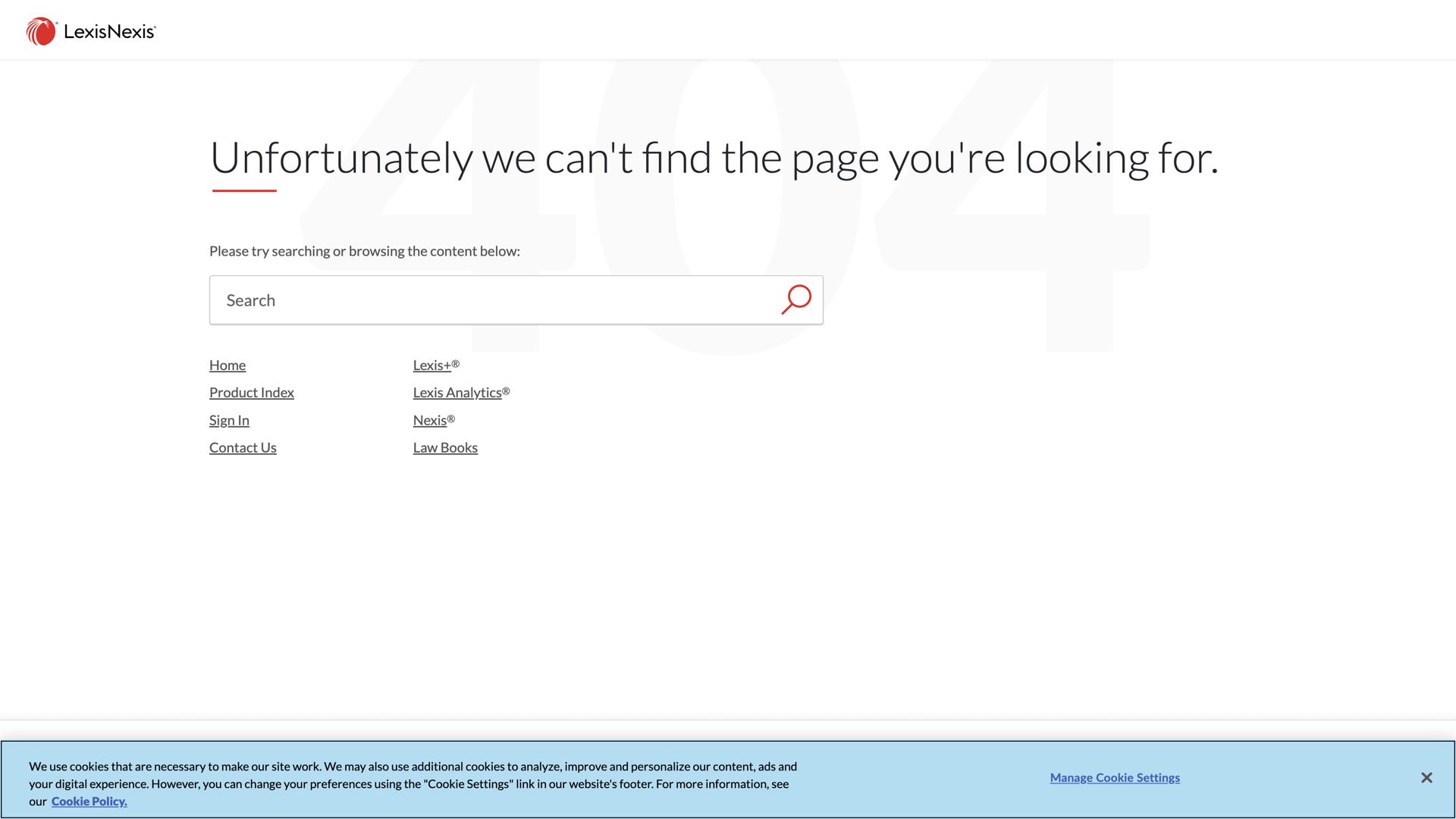Browse to Law Books
This screenshot has width=1456, height=819.
[444, 447]
